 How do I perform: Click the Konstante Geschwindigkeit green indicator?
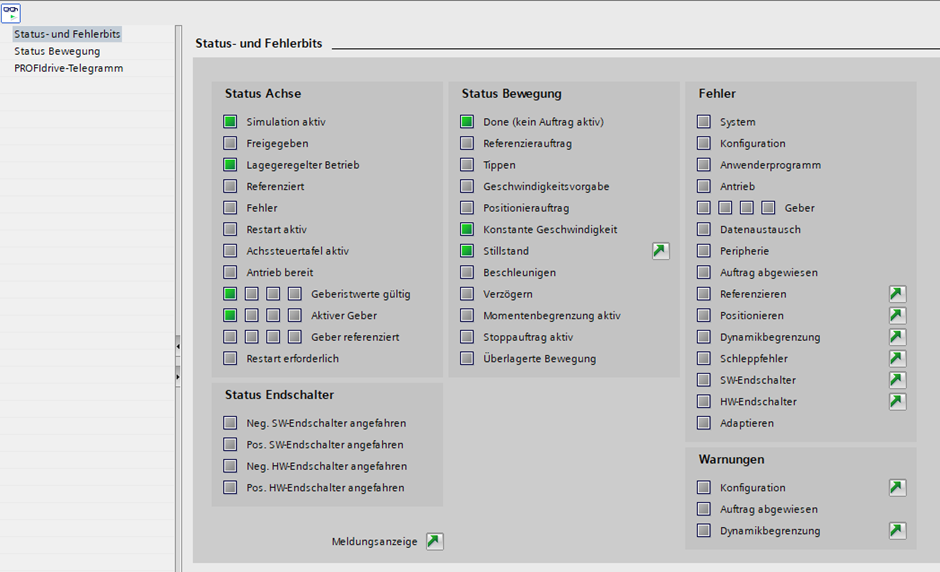[467, 230]
